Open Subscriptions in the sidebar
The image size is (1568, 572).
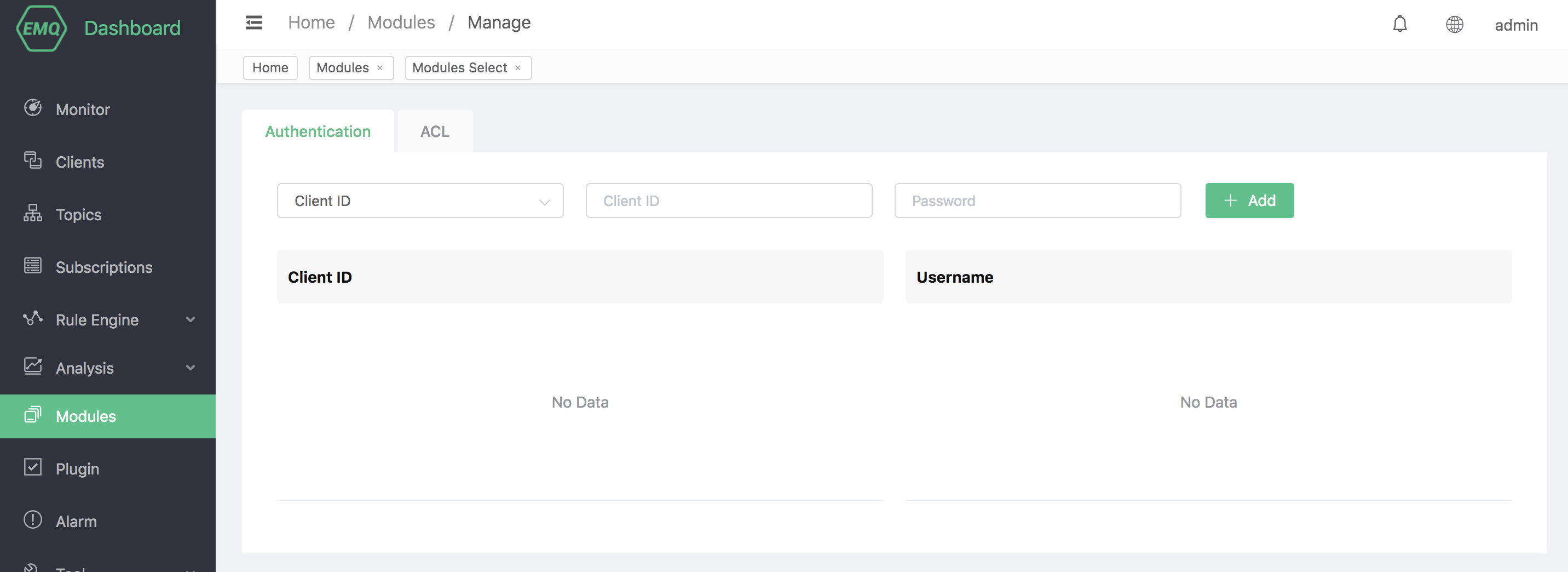click(x=103, y=267)
